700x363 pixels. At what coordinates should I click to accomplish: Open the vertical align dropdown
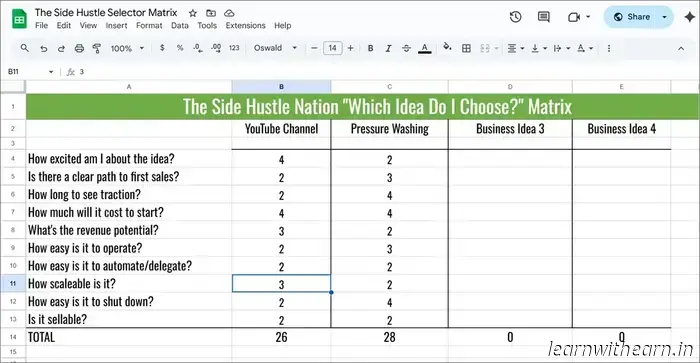539,48
